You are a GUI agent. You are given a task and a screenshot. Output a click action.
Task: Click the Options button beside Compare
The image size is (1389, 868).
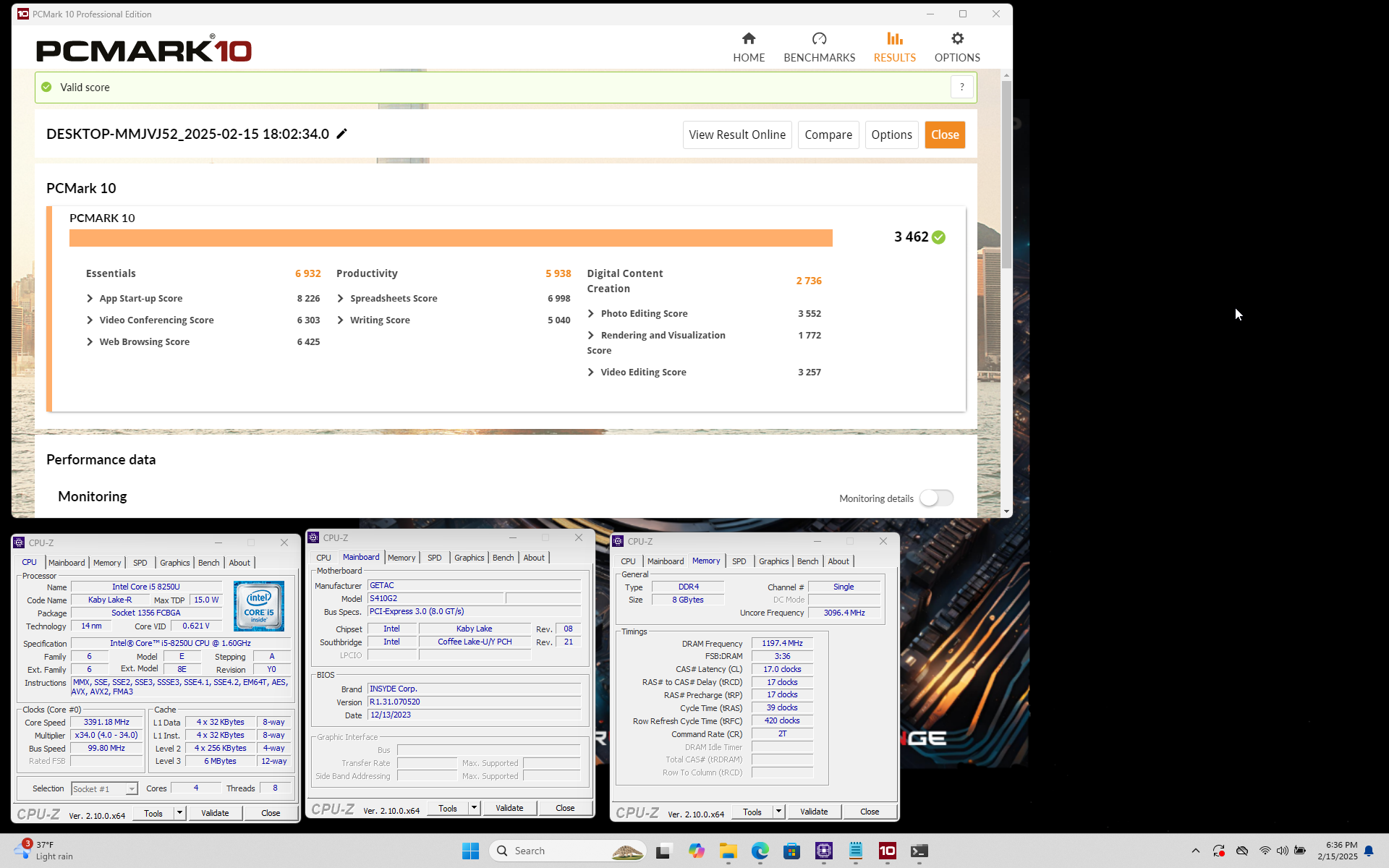(x=891, y=135)
